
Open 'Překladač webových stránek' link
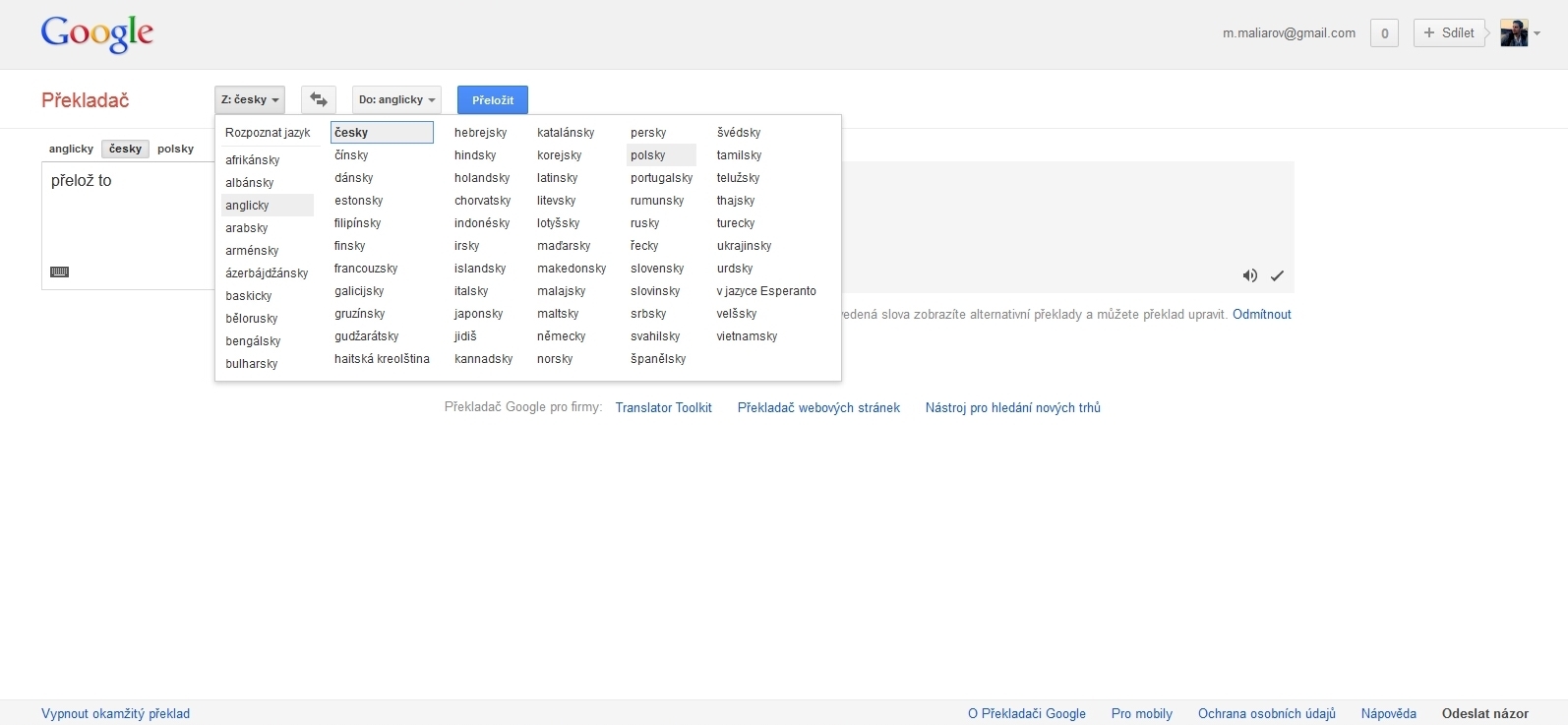tap(818, 408)
